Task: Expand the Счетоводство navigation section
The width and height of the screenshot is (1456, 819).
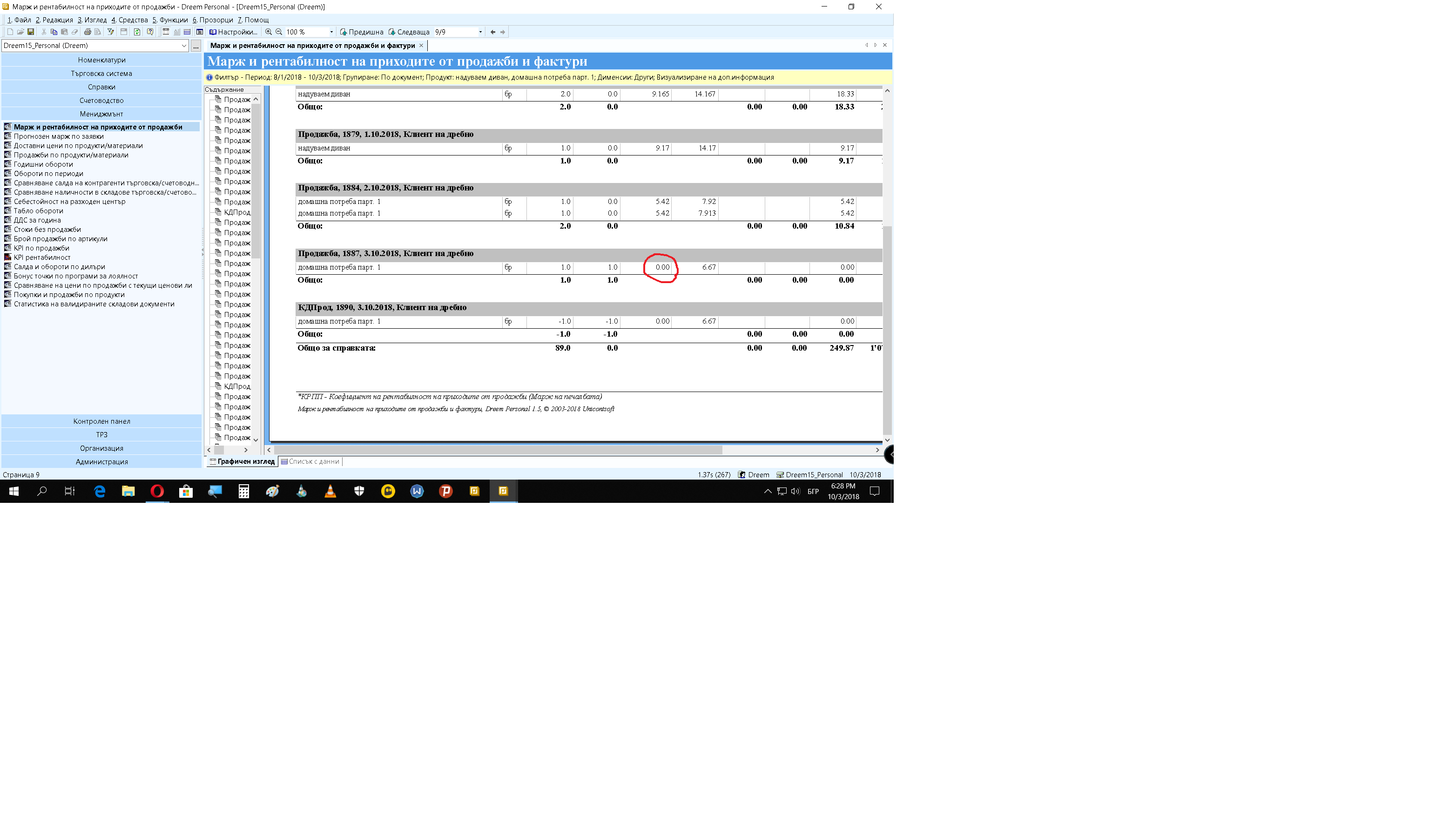Action: (101, 101)
